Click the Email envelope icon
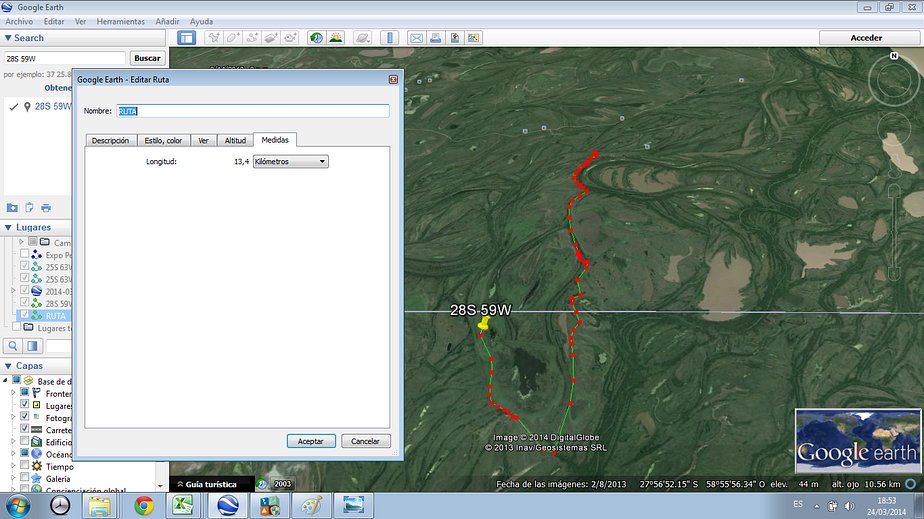Image resolution: width=924 pixels, height=519 pixels. coord(416,38)
